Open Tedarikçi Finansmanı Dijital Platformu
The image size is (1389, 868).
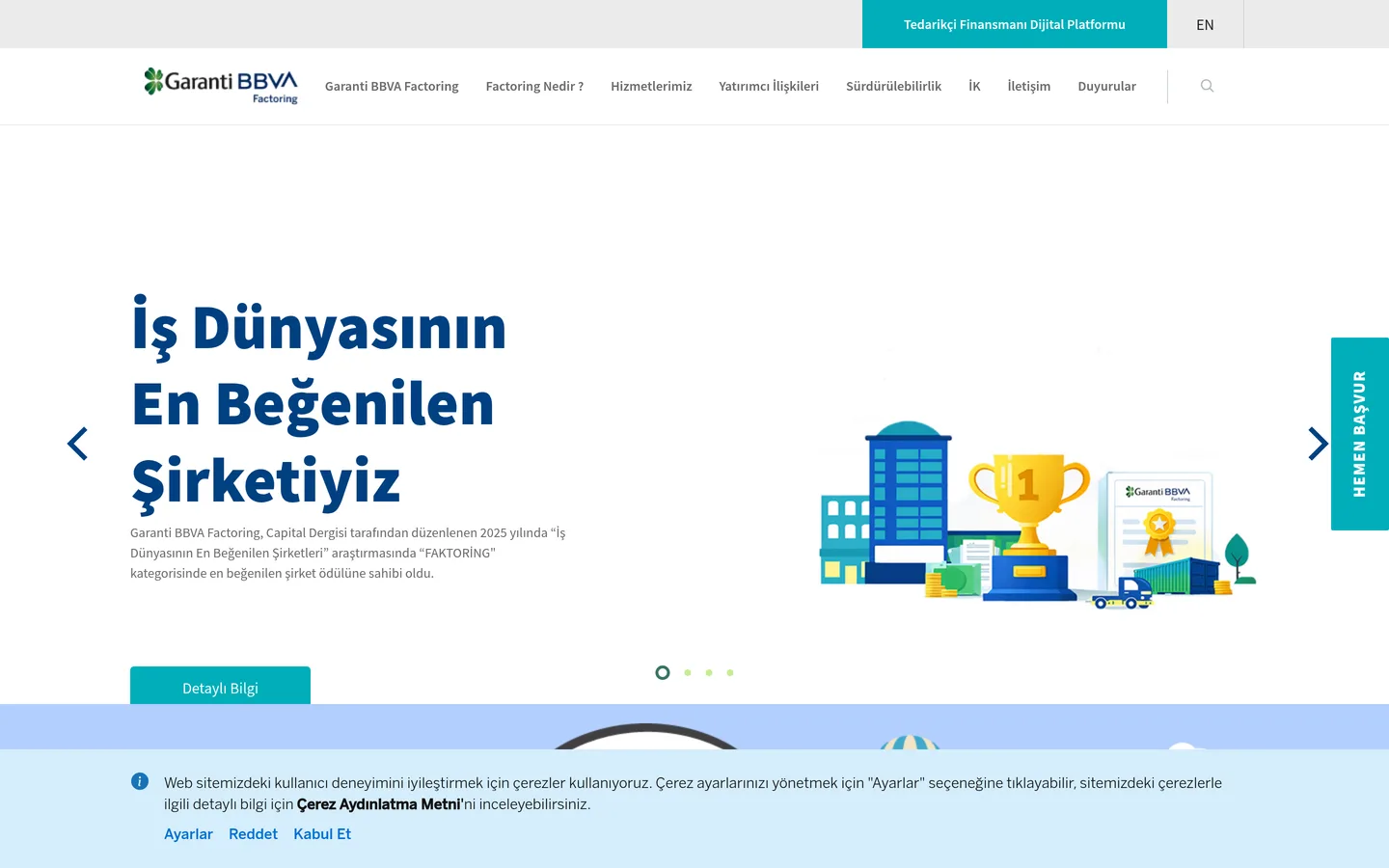pos(1015,24)
